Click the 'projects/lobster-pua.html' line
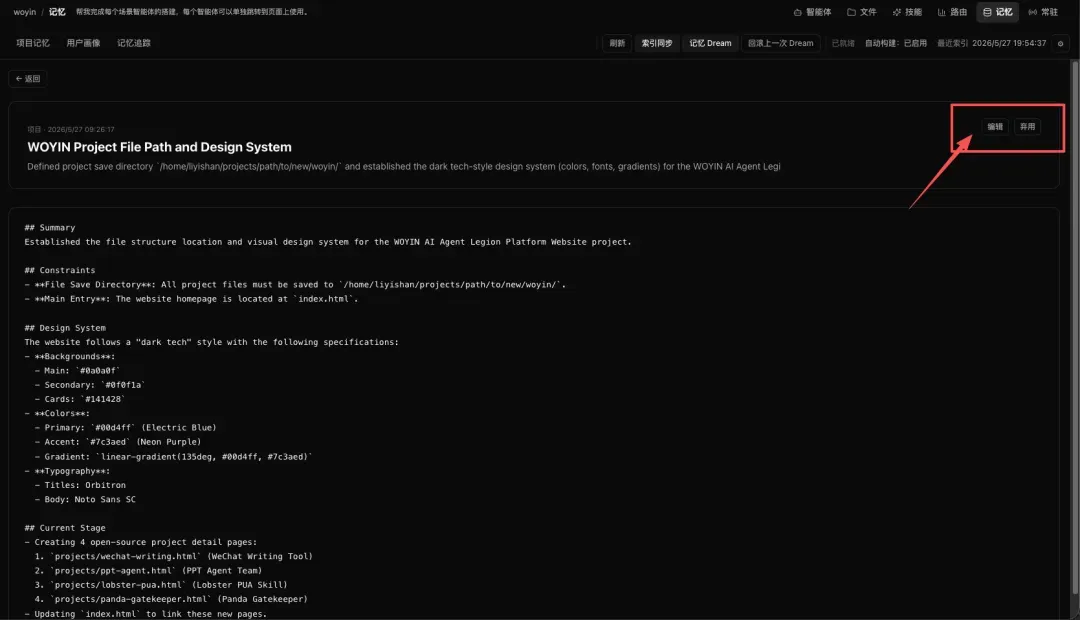Image resolution: width=1080 pixels, height=620 pixels. (x=161, y=585)
